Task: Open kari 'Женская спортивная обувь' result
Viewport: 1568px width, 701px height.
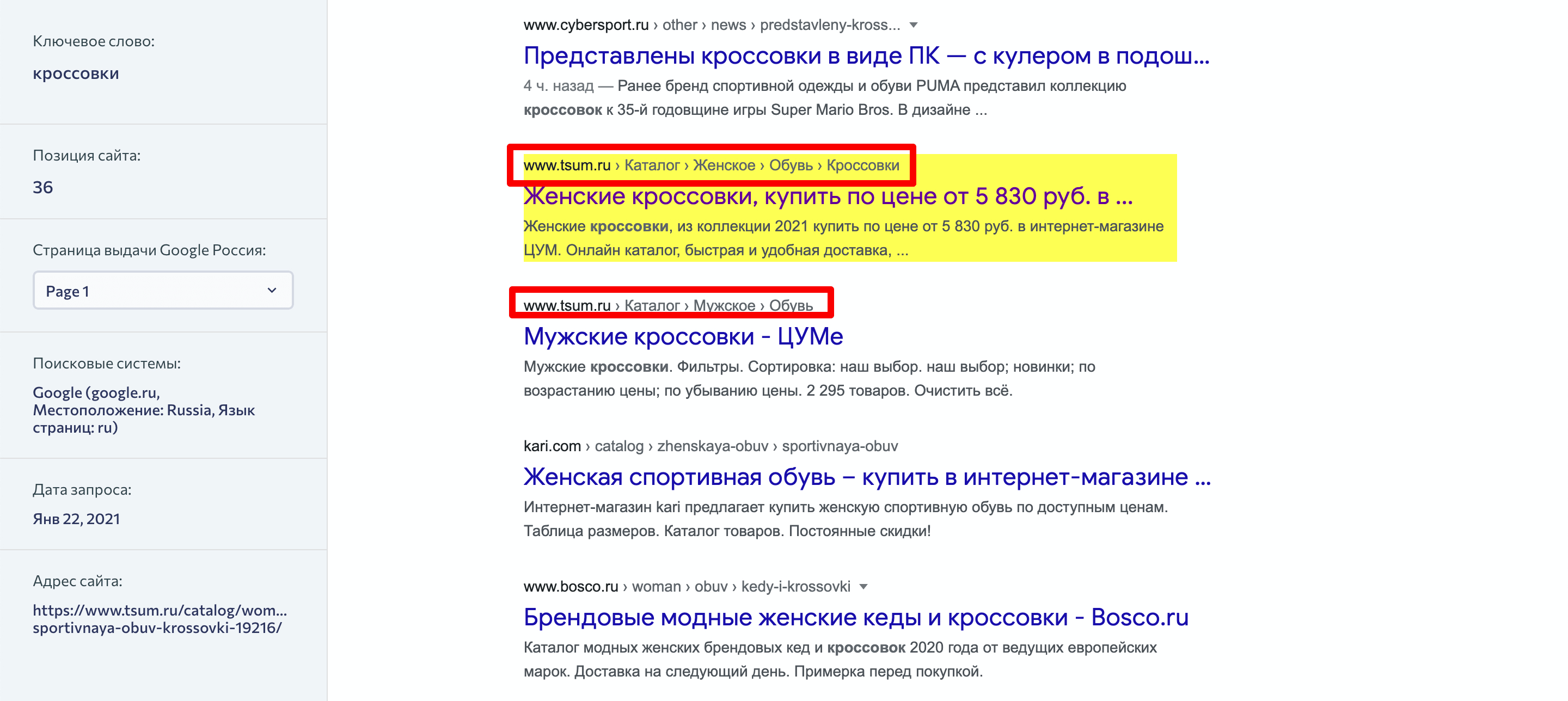Action: (x=867, y=476)
